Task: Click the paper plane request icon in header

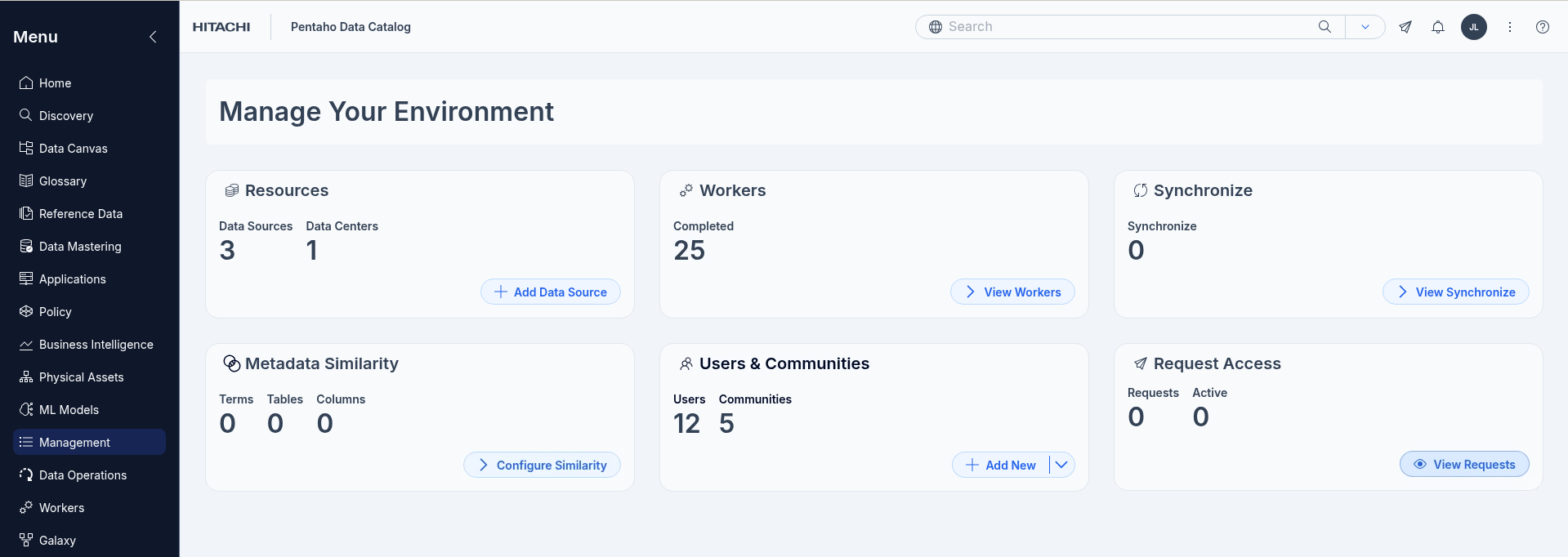Action: tap(1405, 27)
